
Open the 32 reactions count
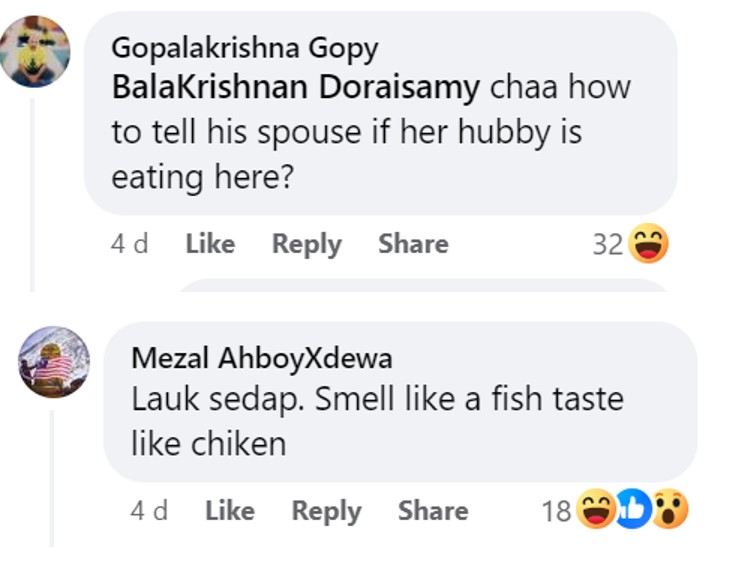[x=607, y=245]
